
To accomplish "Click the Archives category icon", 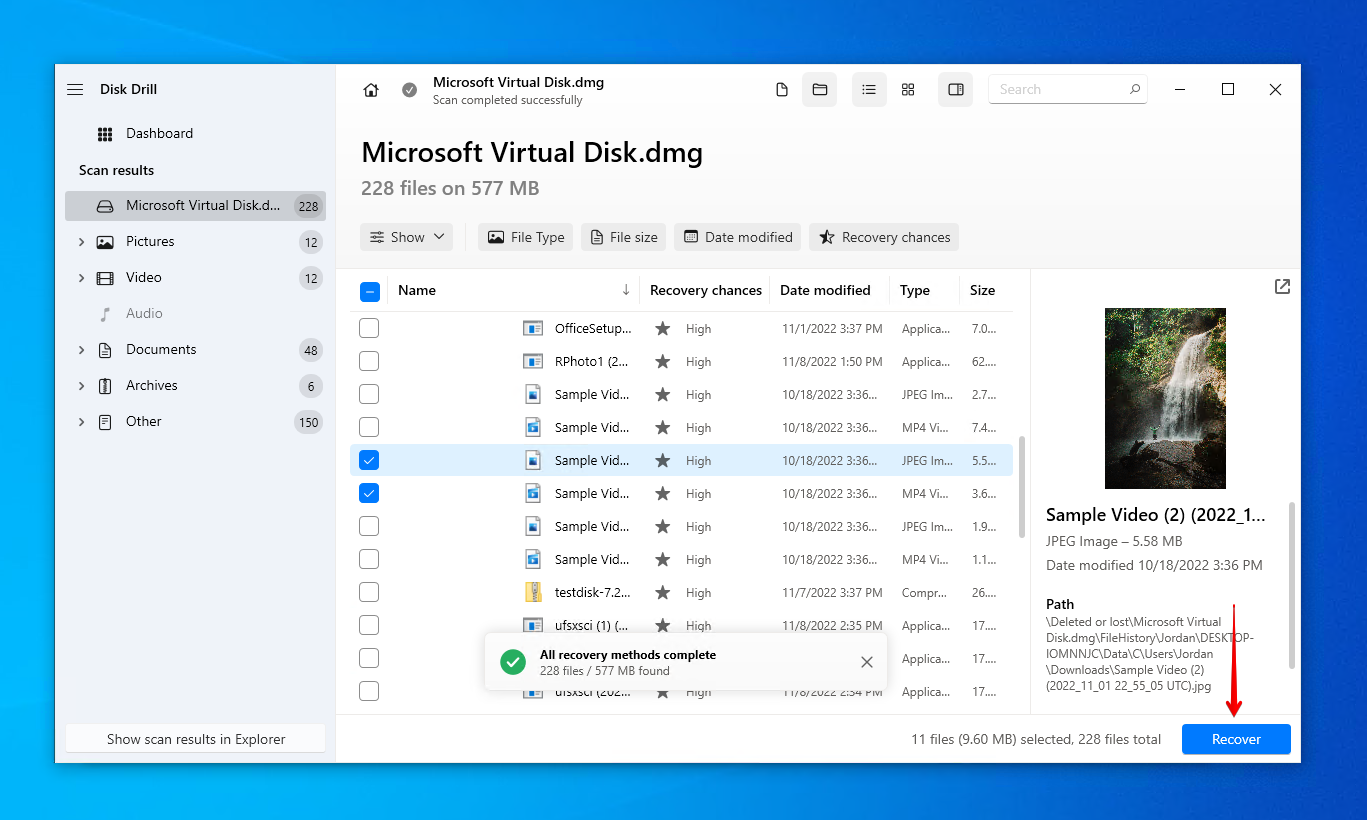I will (x=105, y=386).
